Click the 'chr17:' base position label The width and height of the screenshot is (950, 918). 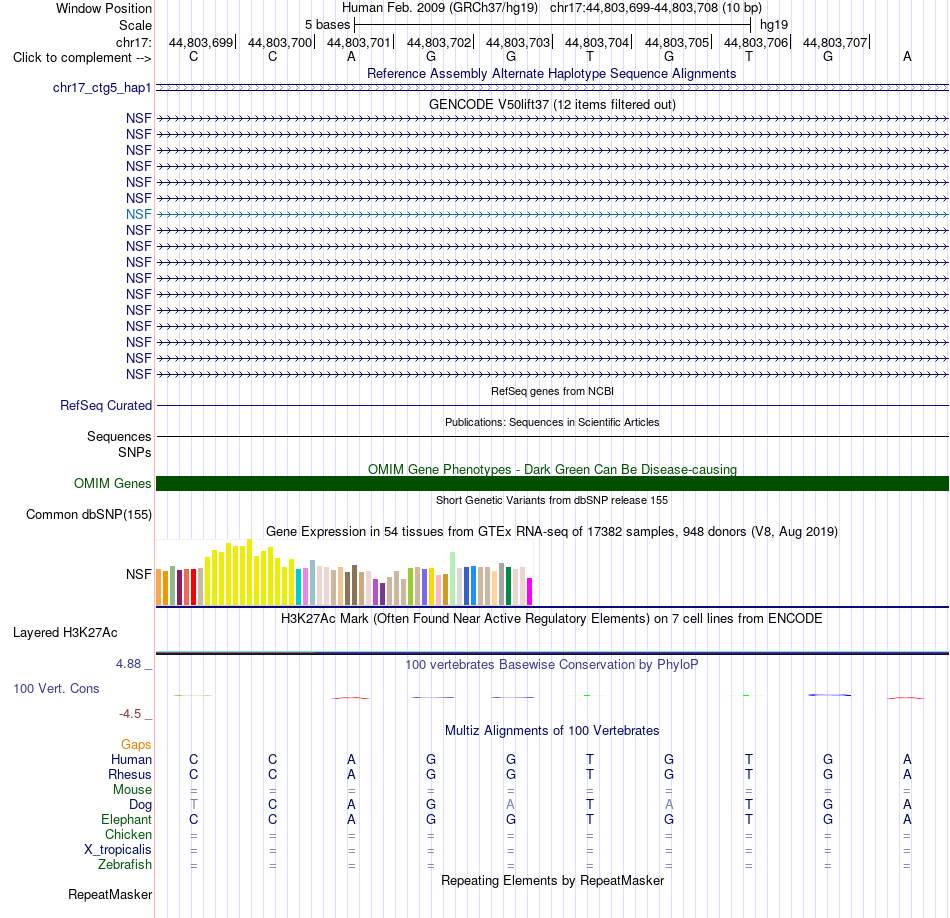133,42
